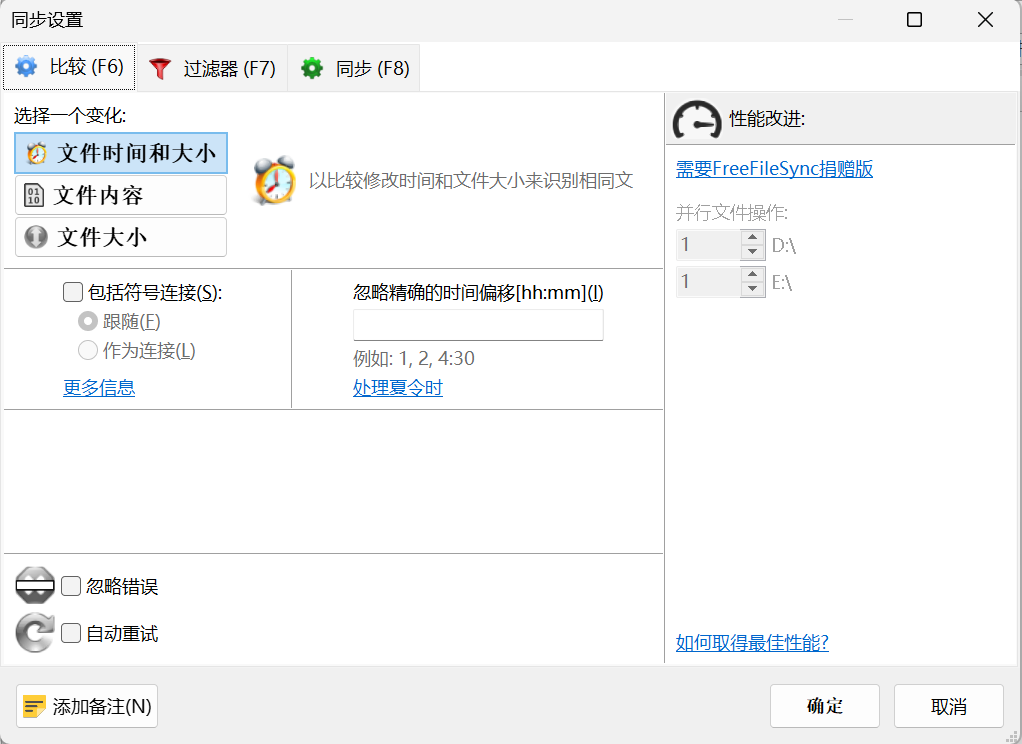
Task: Click the sticky note icon on 添加备注
Action: coord(32,705)
